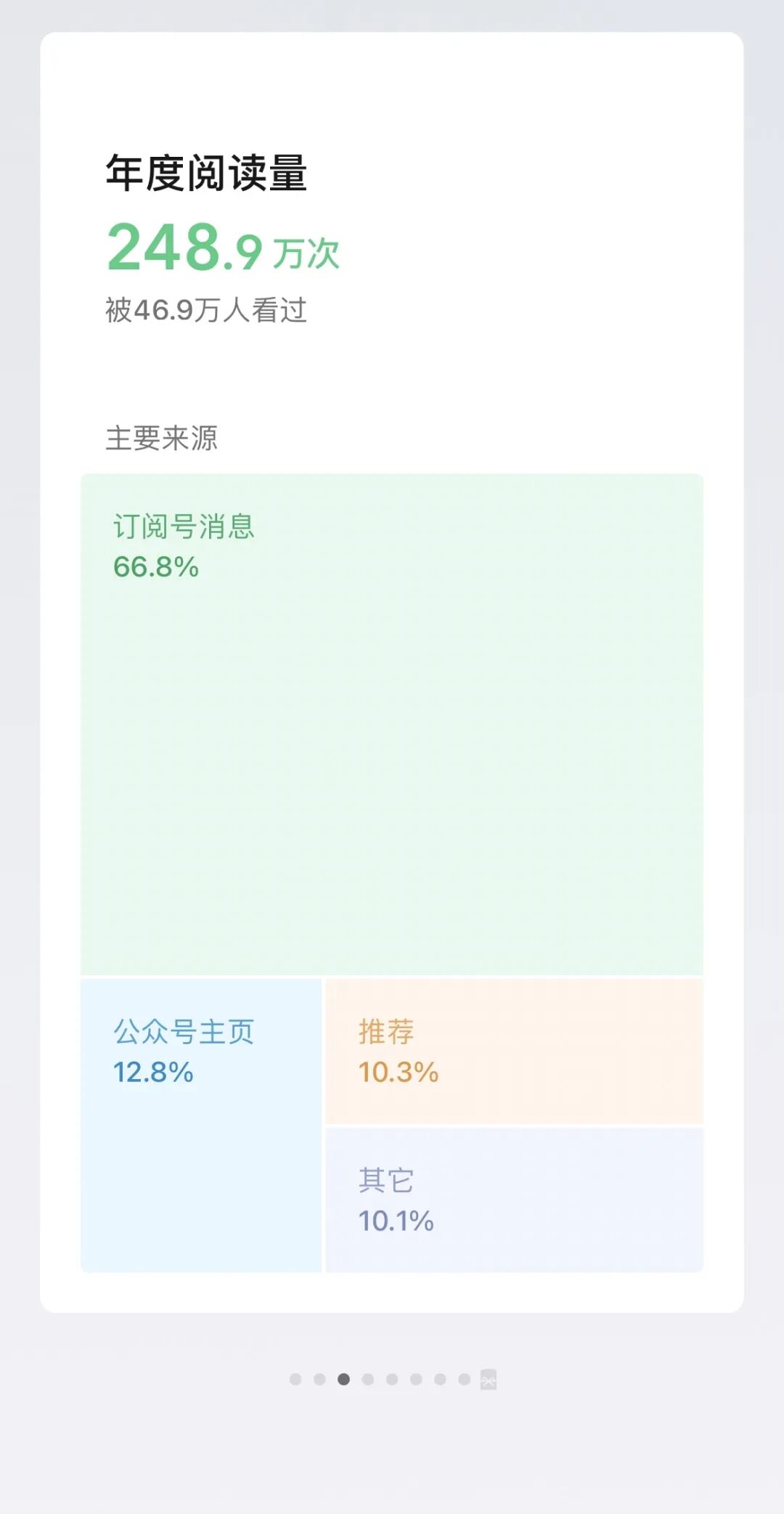
Task: Click the 12.8% percentage value
Action: tap(153, 1073)
